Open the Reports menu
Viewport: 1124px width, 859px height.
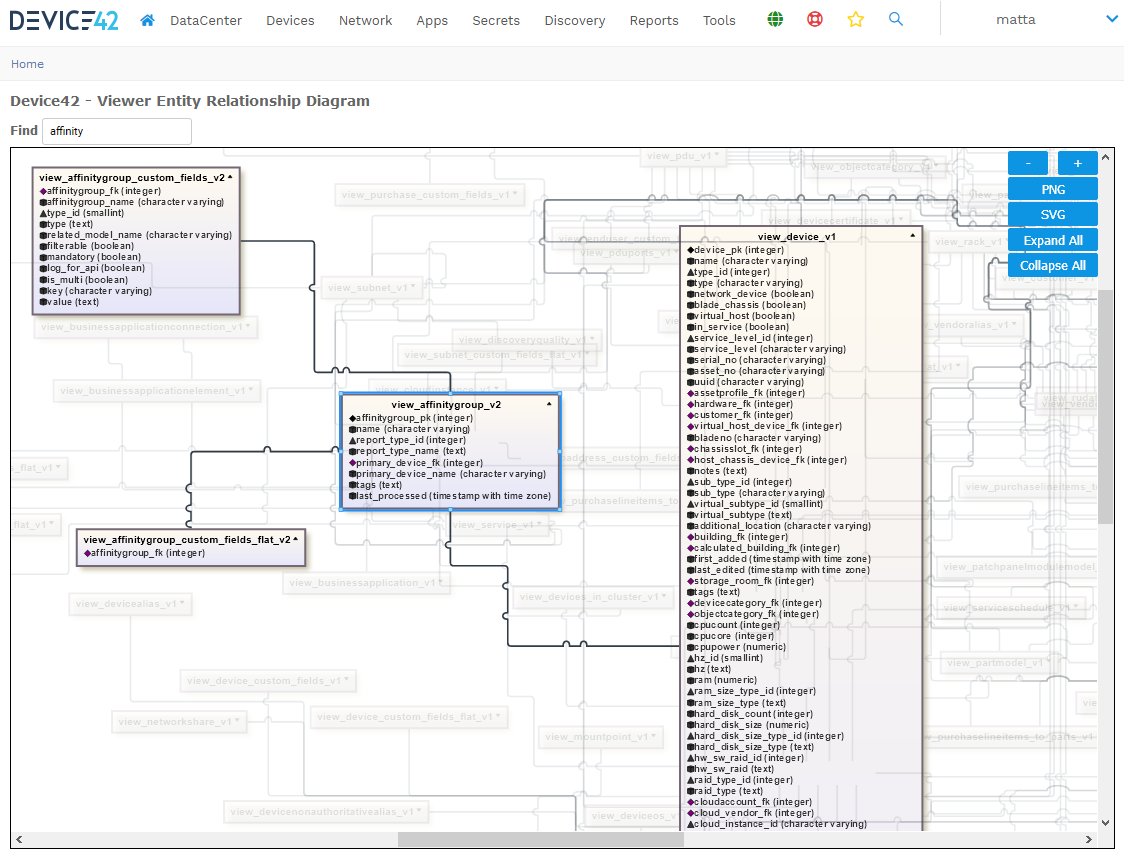click(x=654, y=21)
